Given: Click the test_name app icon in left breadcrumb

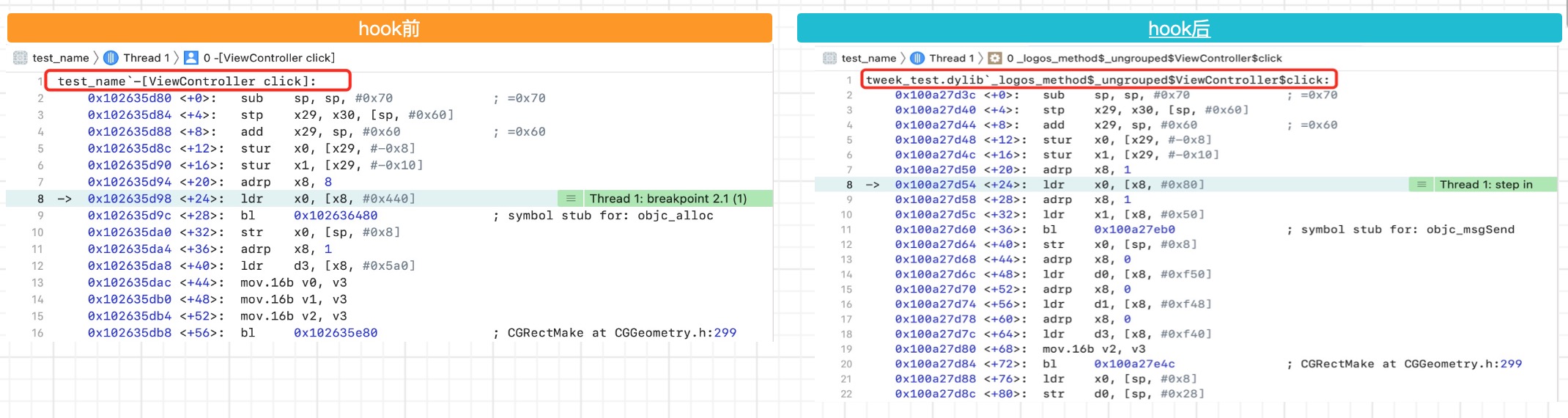Looking at the screenshot, I should (21, 58).
